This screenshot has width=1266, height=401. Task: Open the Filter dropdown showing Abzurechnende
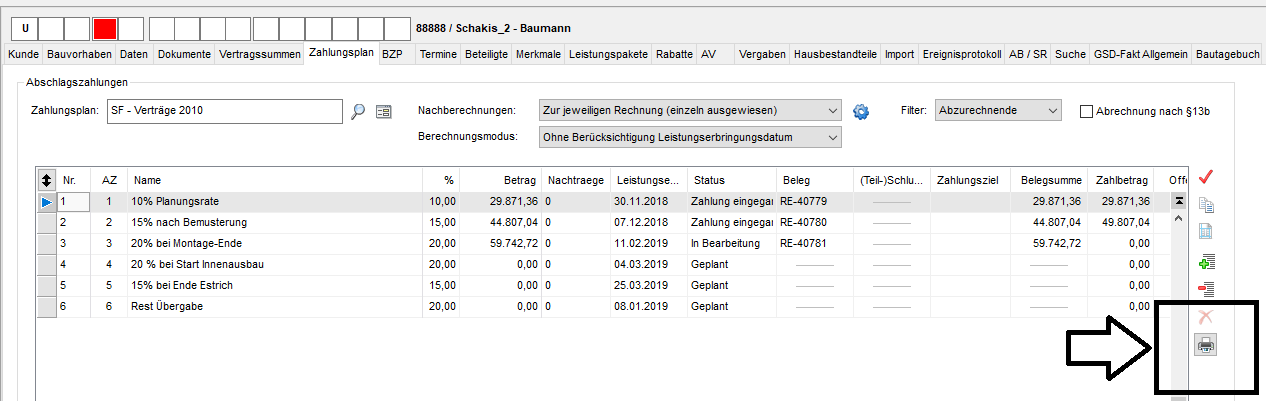(997, 110)
